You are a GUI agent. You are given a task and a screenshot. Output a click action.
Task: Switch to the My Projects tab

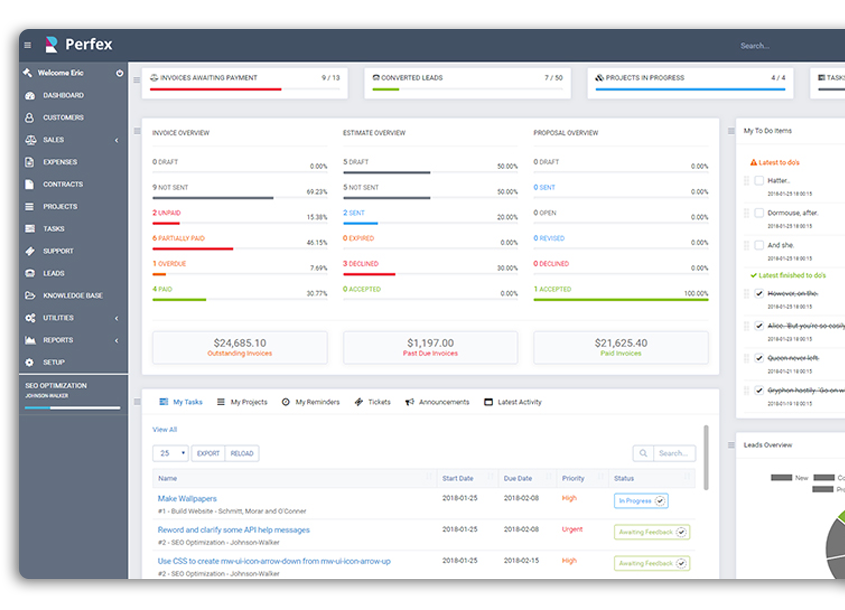click(x=242, y=402)
